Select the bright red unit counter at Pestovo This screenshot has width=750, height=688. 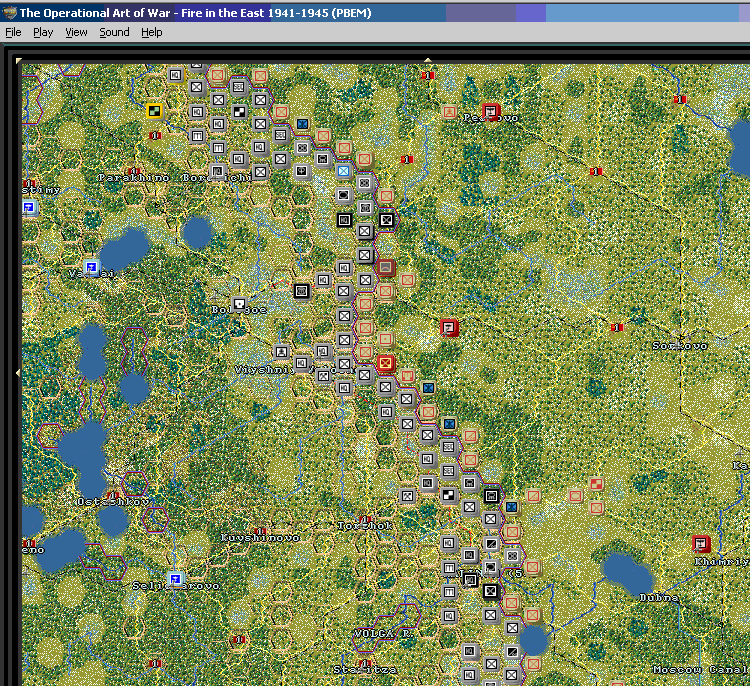[491, 111]
